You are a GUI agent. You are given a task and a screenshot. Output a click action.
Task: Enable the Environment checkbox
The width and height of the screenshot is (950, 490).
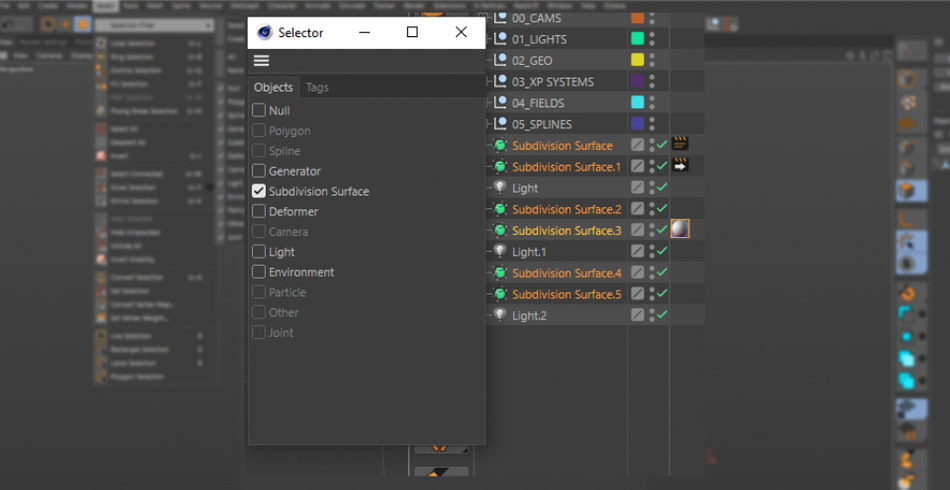tap(259, 272)
